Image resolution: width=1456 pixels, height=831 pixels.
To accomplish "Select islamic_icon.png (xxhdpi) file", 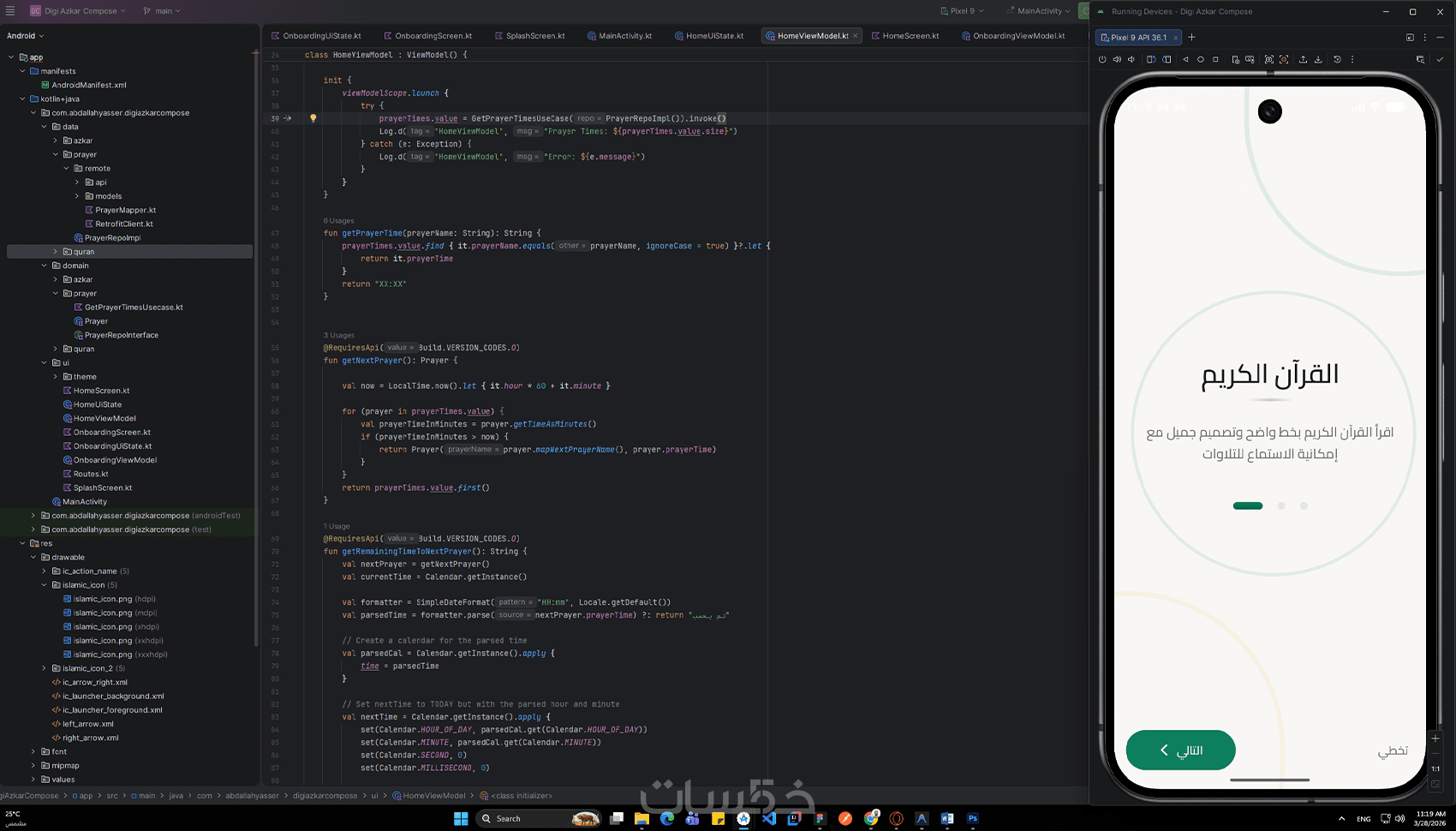I will pyautogui.click(x=113, y=641).
